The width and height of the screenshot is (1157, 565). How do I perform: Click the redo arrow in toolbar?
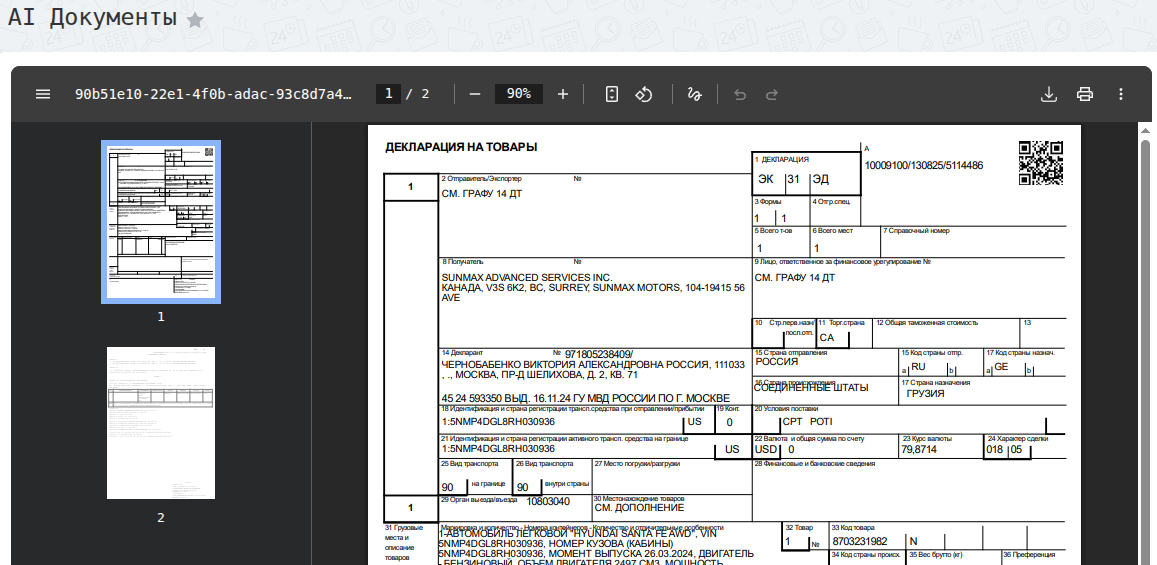pos(772,94)
